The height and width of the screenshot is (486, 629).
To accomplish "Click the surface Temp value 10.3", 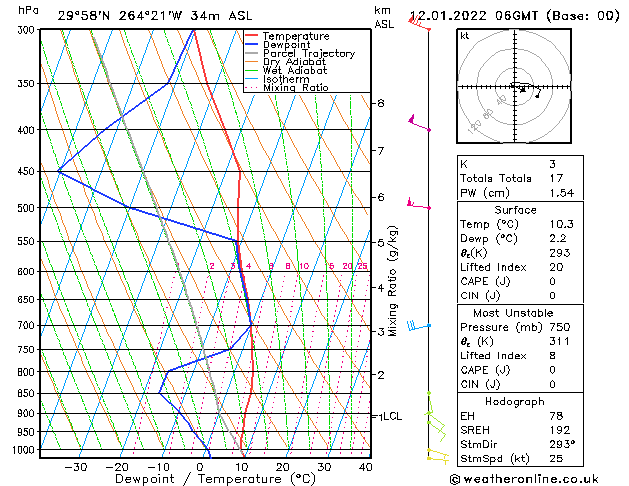I will (x=562, y=225).
